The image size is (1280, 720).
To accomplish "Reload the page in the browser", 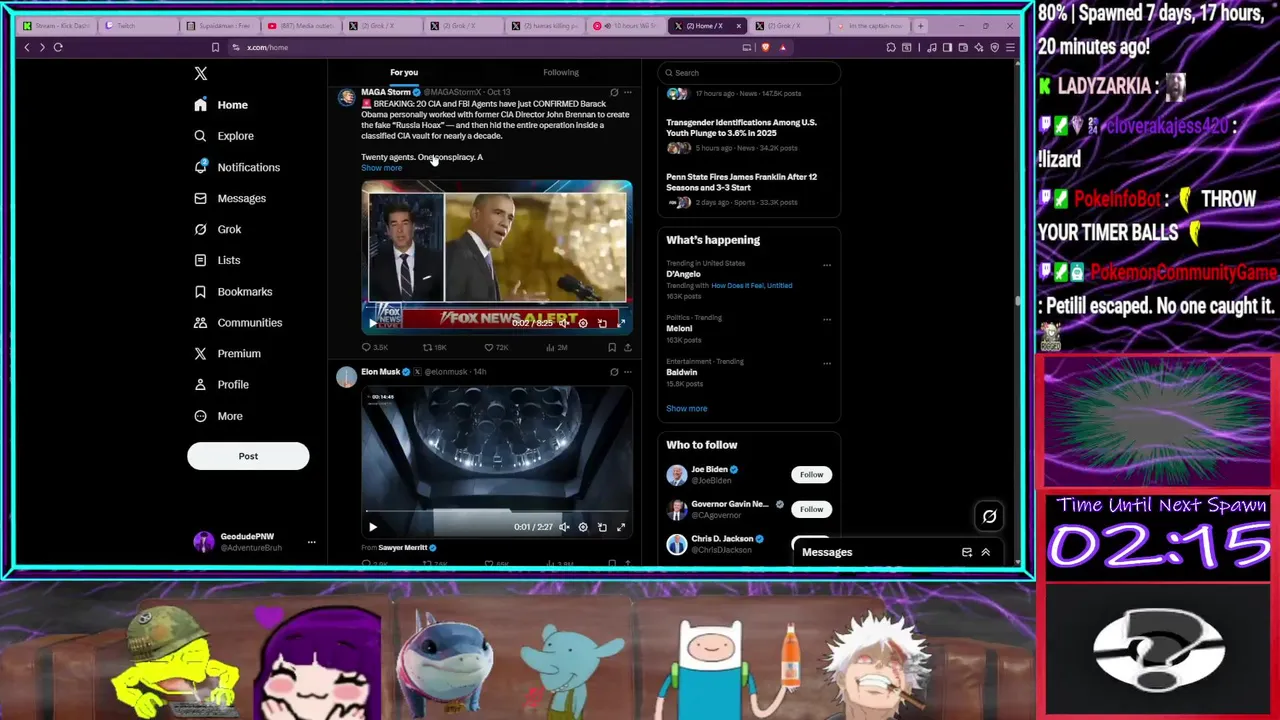I will (58, 47).
